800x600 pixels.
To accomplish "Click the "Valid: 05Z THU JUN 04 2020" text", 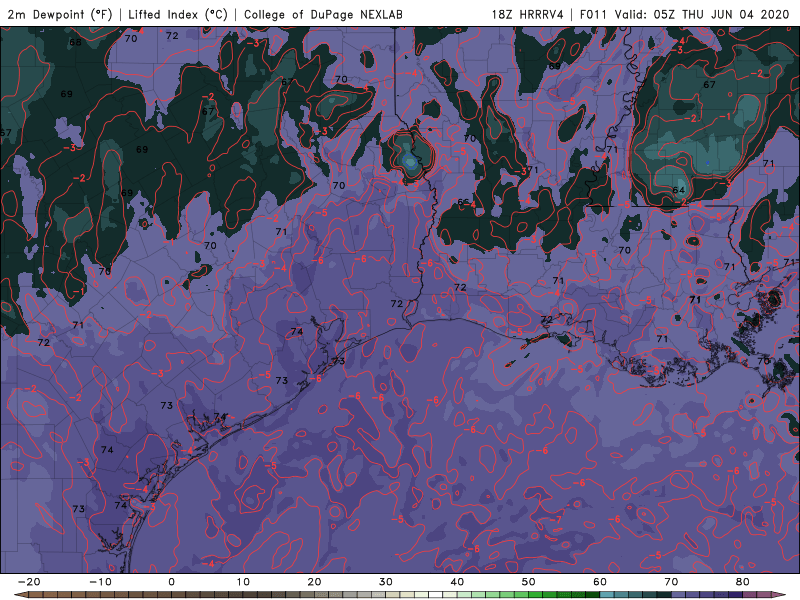I will click(702, 14).
